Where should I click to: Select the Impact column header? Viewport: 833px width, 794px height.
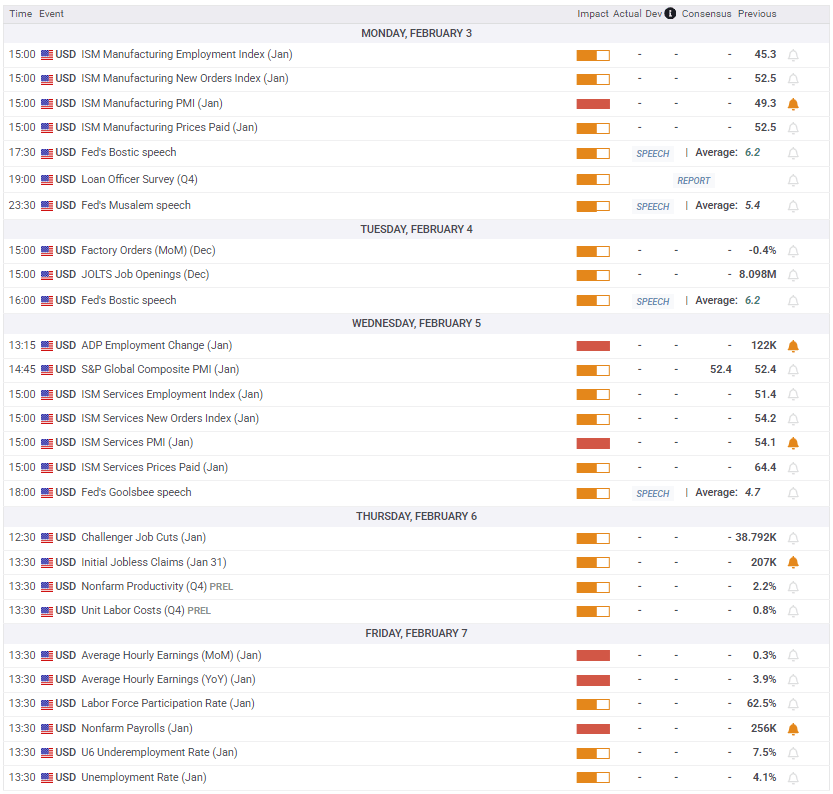click(x=592, y=14)
